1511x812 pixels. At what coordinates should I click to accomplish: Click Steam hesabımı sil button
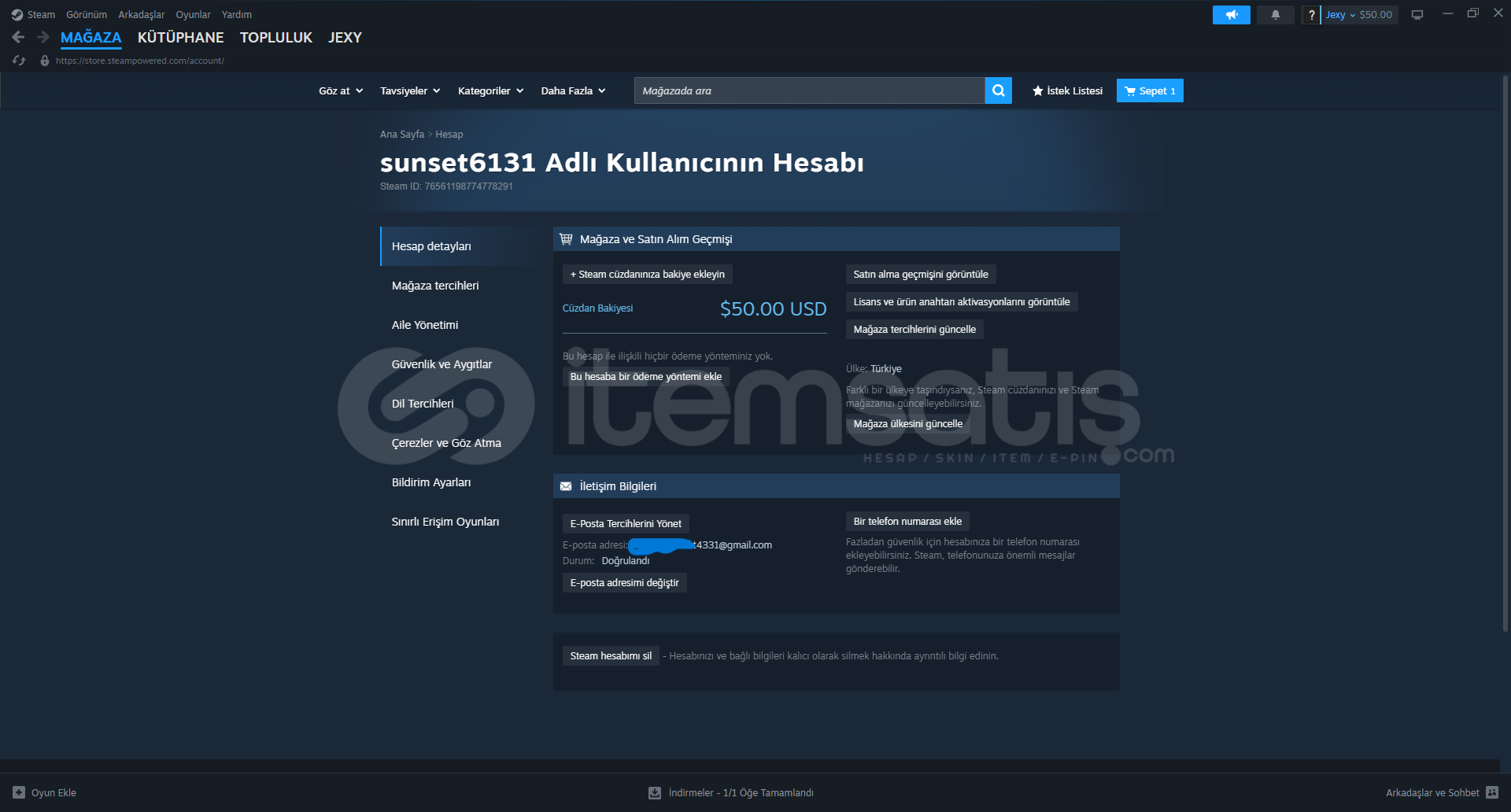click(611, 656)
